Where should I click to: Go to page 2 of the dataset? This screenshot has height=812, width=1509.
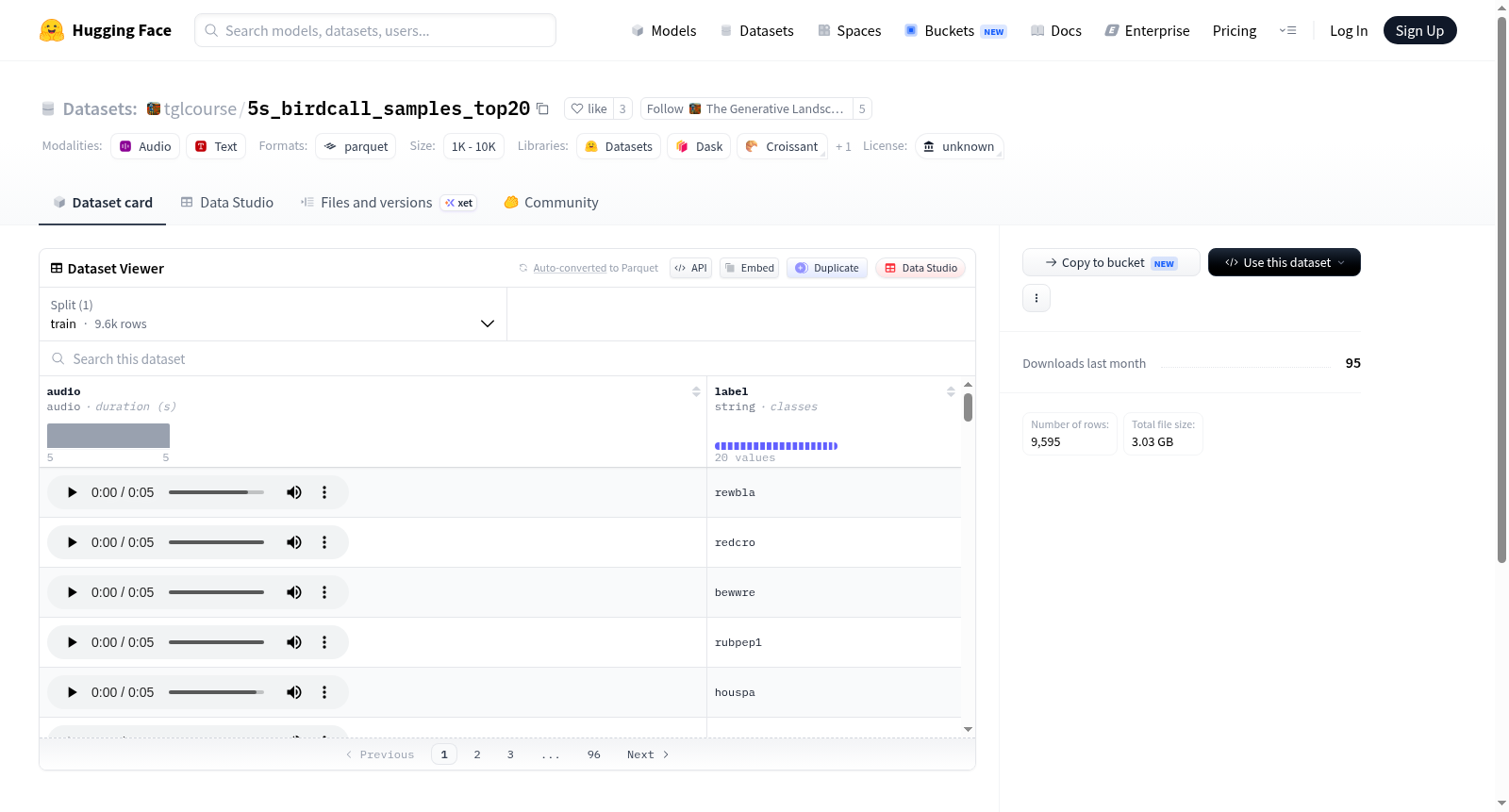(477, 754)
